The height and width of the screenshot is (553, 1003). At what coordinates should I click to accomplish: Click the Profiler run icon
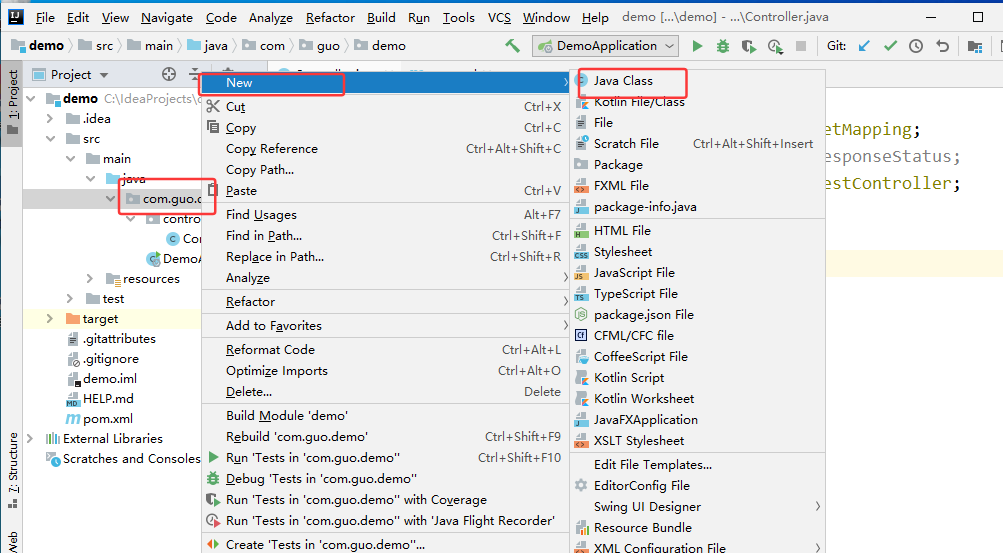point(775,46)
